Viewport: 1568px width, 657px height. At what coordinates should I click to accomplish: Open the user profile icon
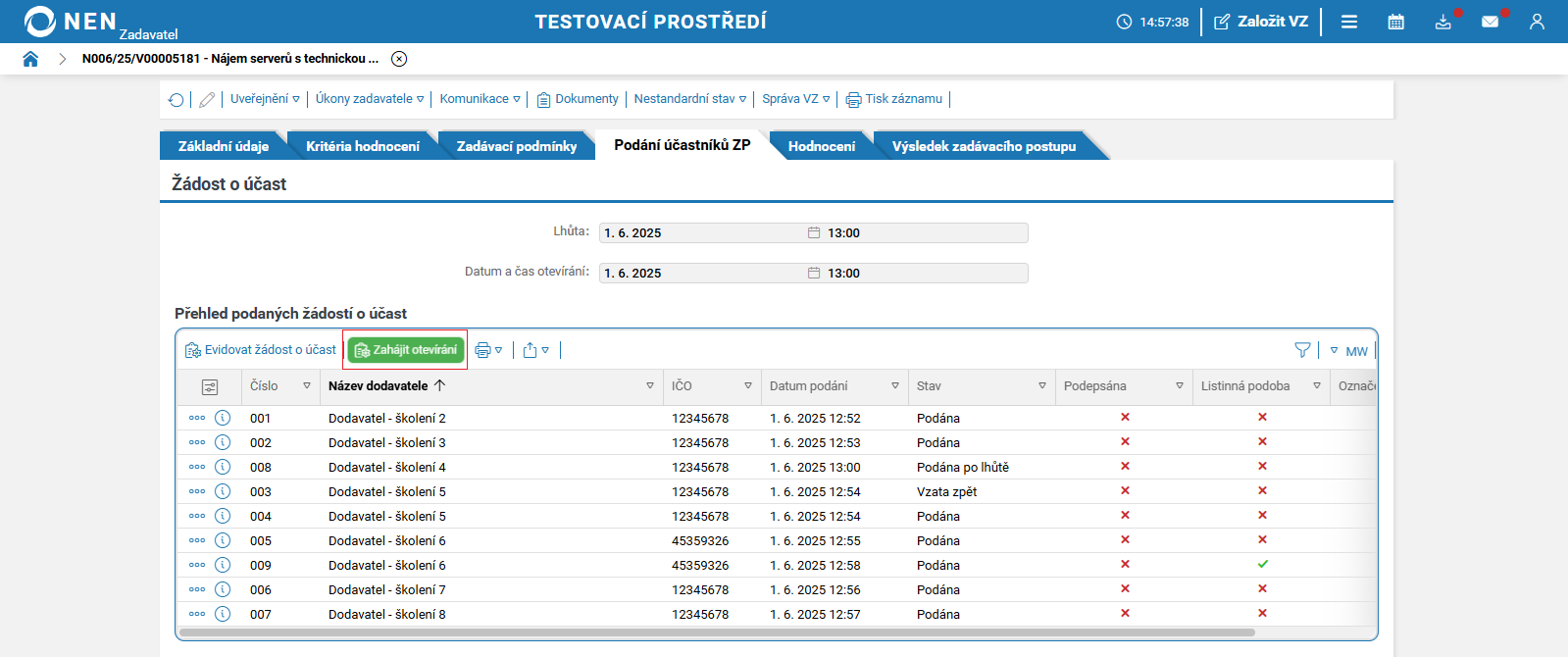click(x=1537, y=22)
